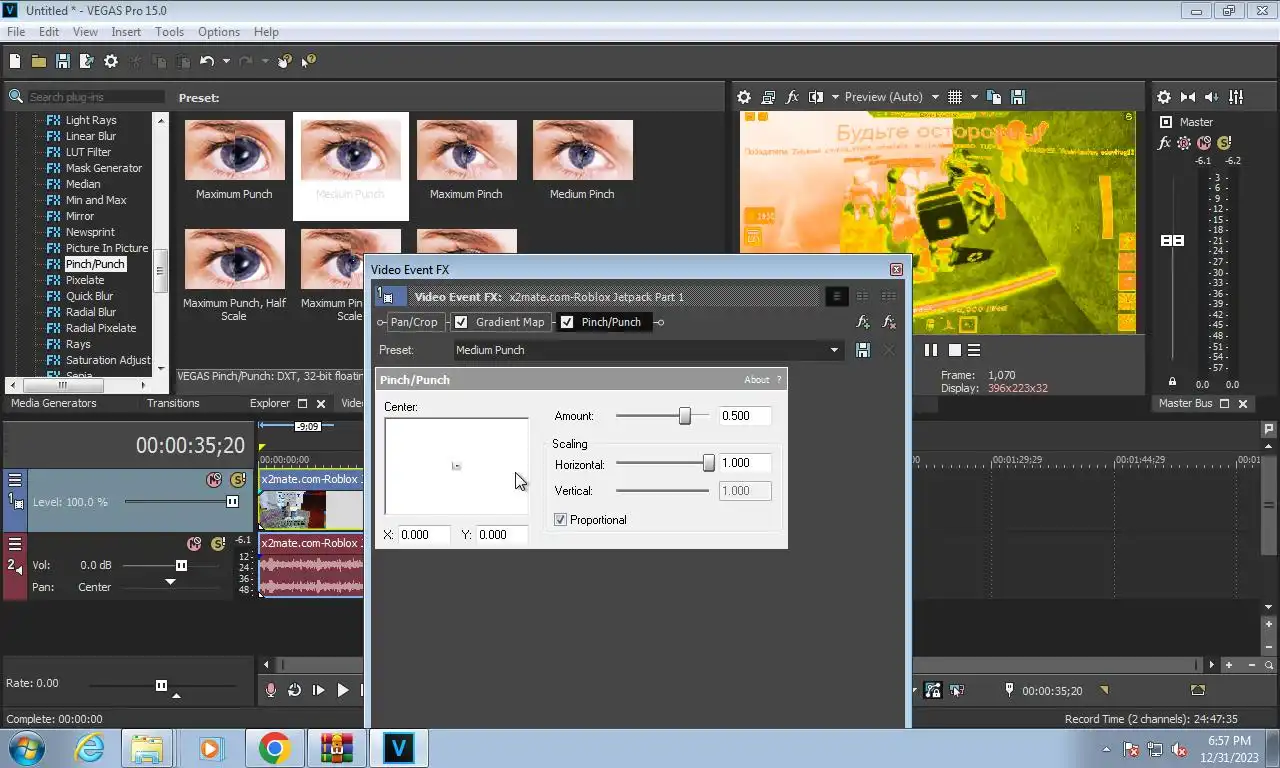Click the Render As toolbar icon
Viewport: 1280px width, 768px height.
[86, 61]
